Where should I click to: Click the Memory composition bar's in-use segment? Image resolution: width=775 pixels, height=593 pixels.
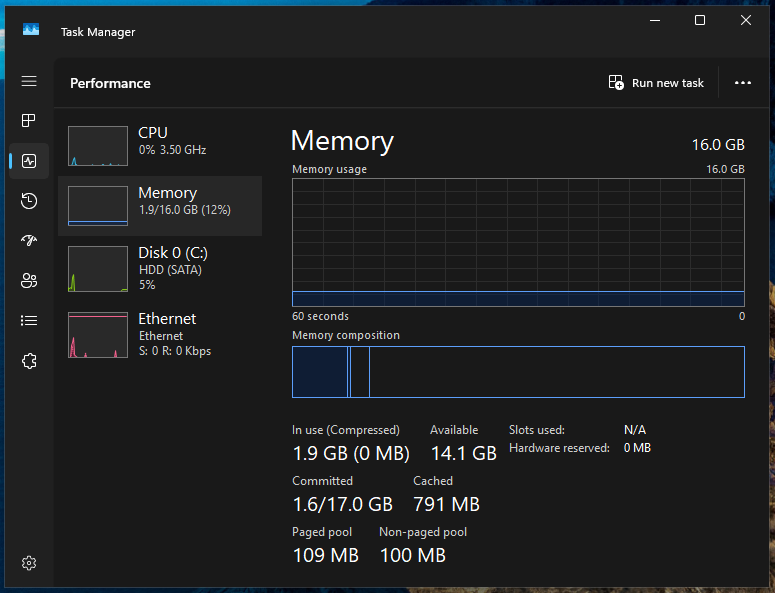pyautogui.click(x=320, y=372)
